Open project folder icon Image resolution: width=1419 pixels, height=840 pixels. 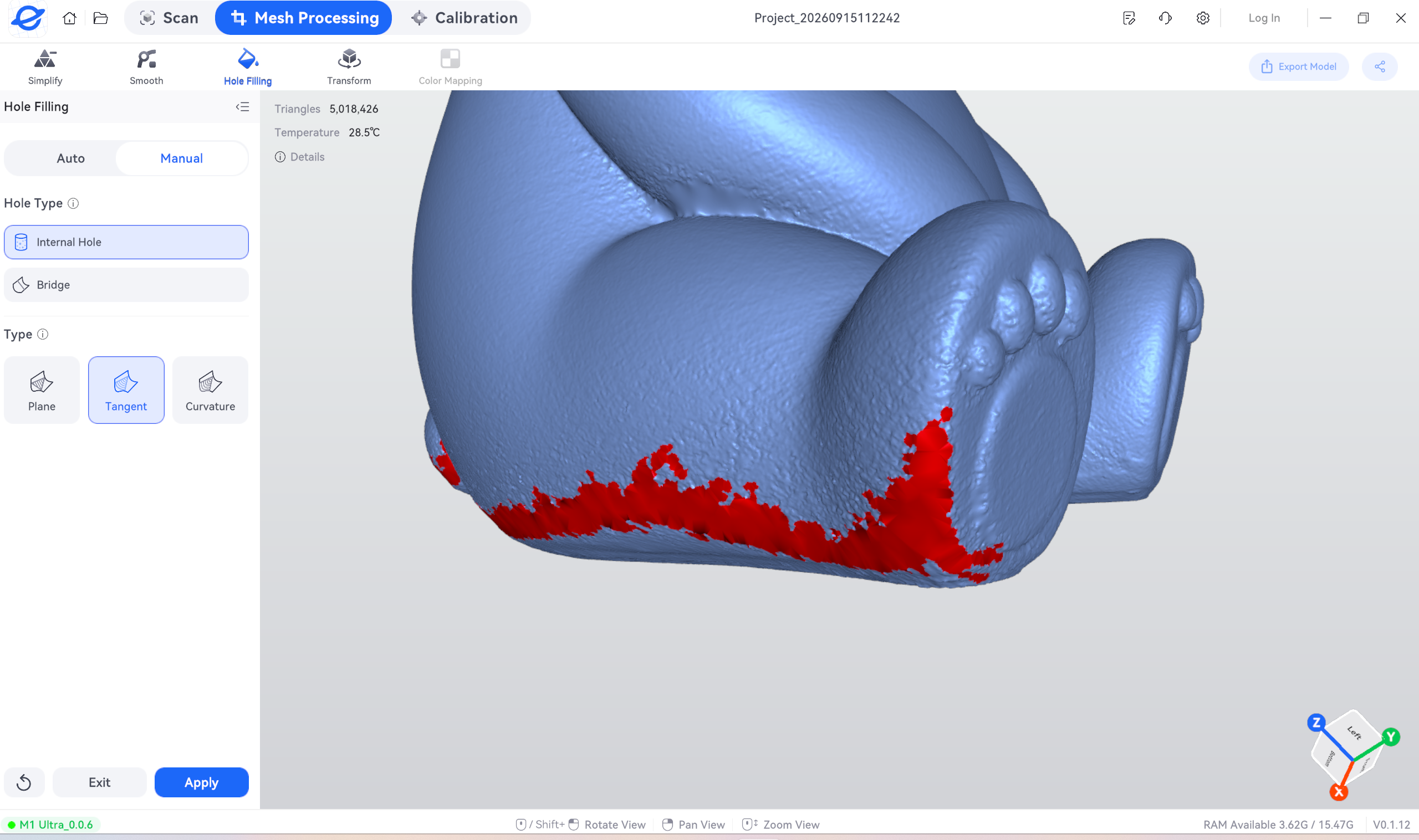100,18
